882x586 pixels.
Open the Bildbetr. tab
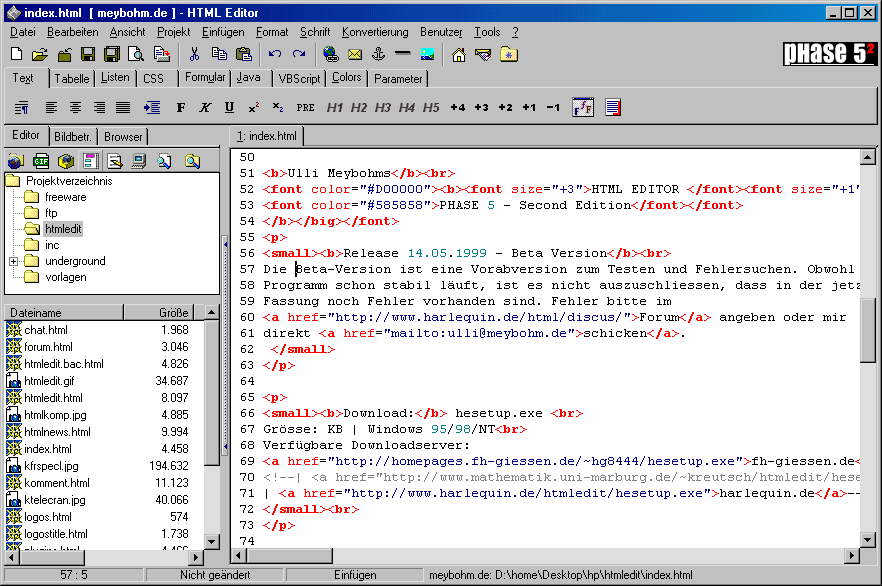pyautogui.click(x=73, y=137)
